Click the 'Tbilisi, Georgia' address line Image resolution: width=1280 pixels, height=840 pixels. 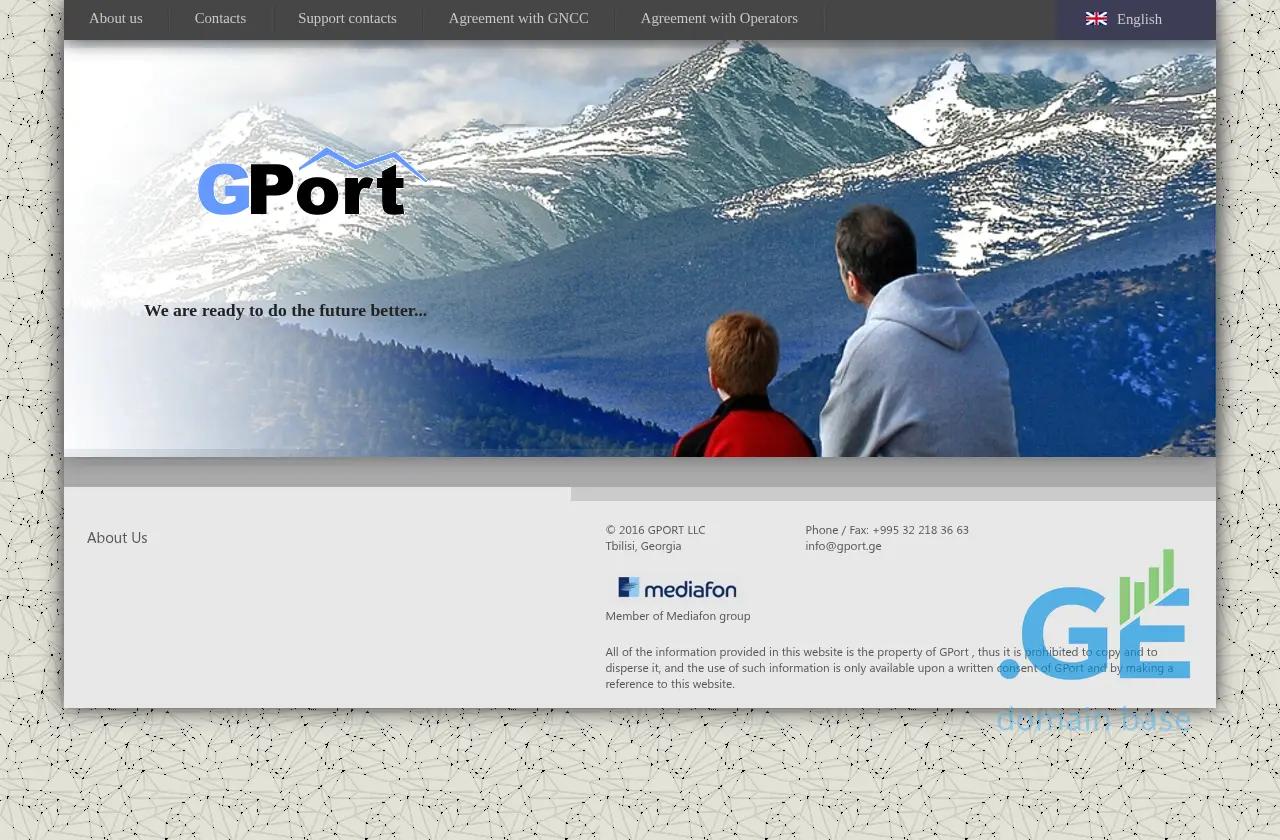tap(643, 546)
